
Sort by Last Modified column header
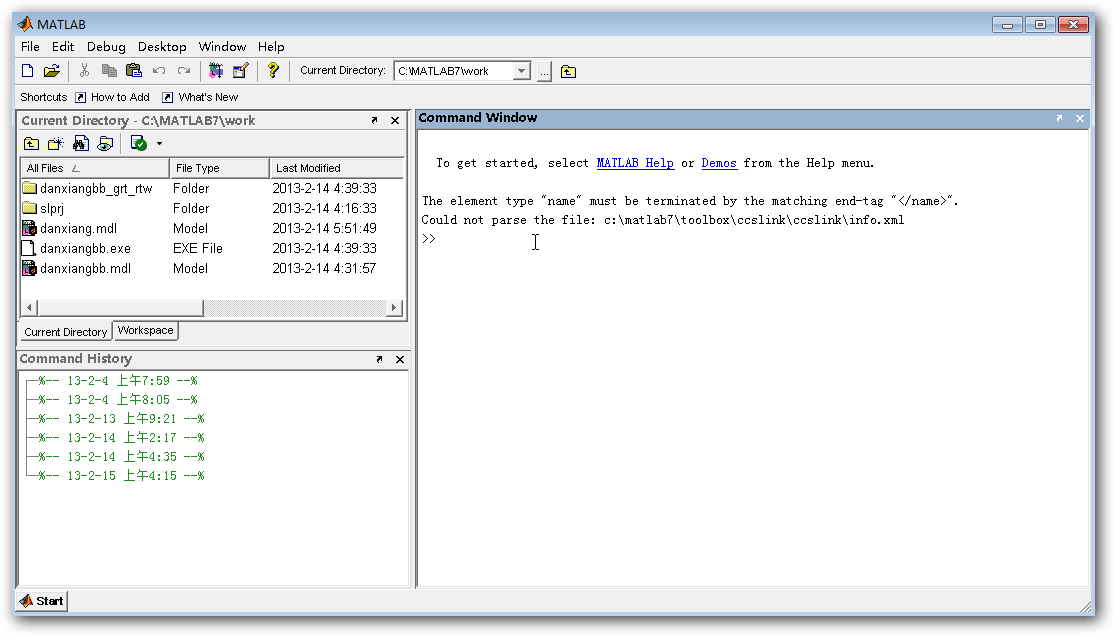pyautogui.click(x=336, y=169)
